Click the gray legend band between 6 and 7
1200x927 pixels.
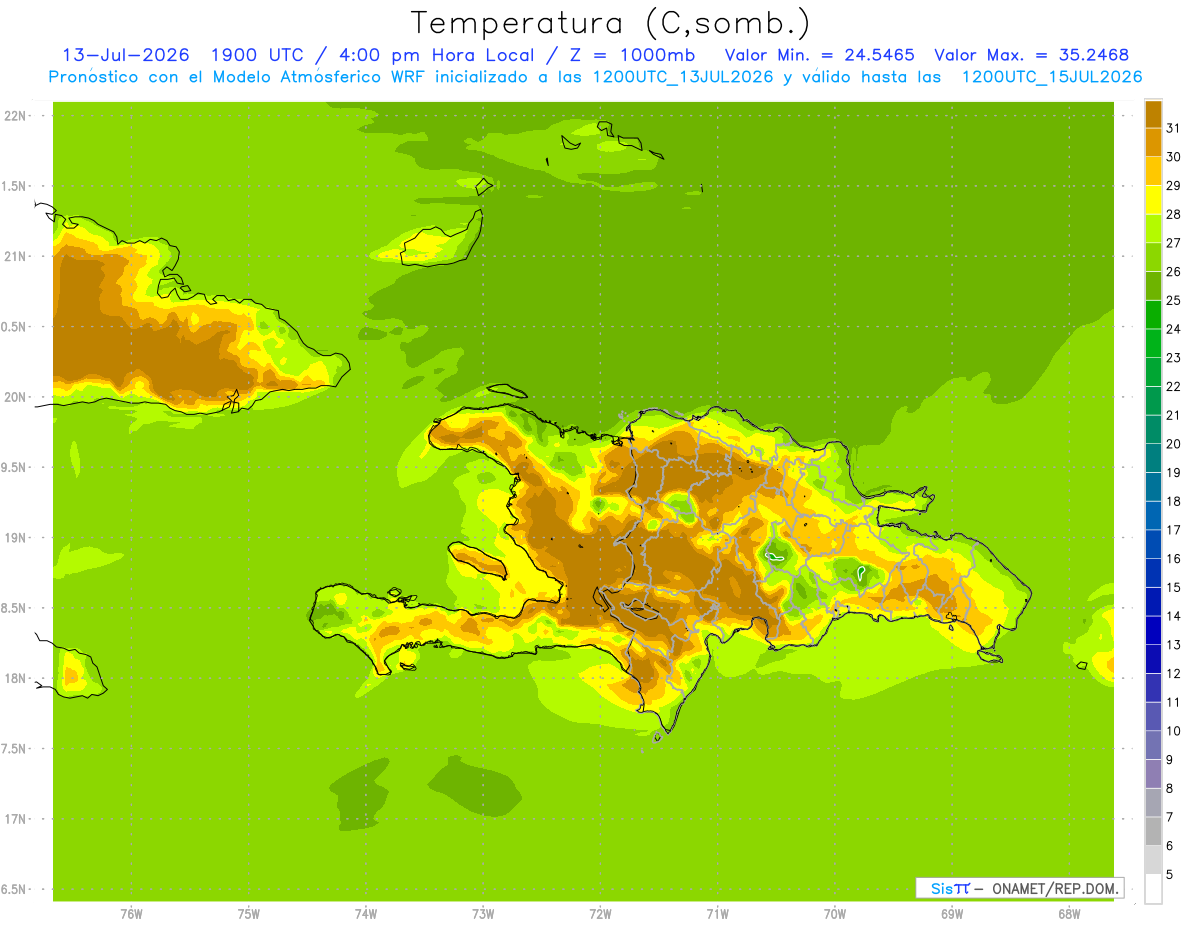[1153, 831]
